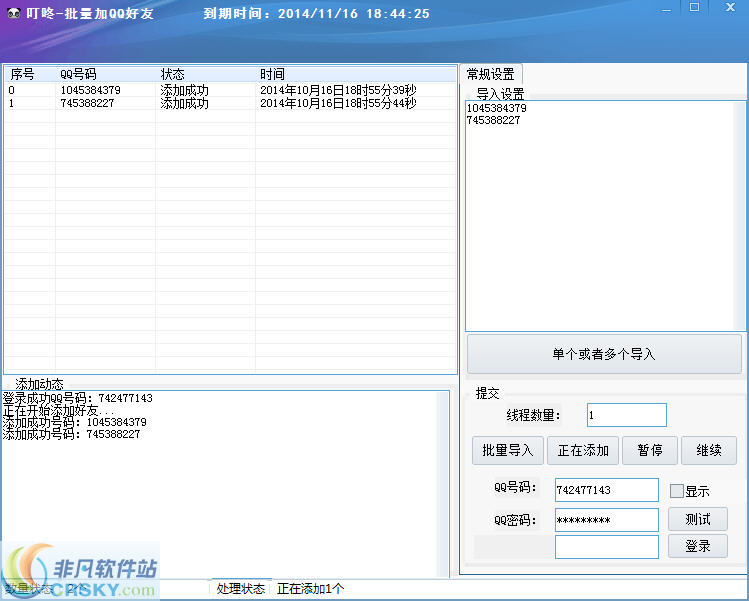Screen dimensions: 749x601
Task: Pause adding with the 暂停 button
Action: pyautogui.click(x=650, y=450)
